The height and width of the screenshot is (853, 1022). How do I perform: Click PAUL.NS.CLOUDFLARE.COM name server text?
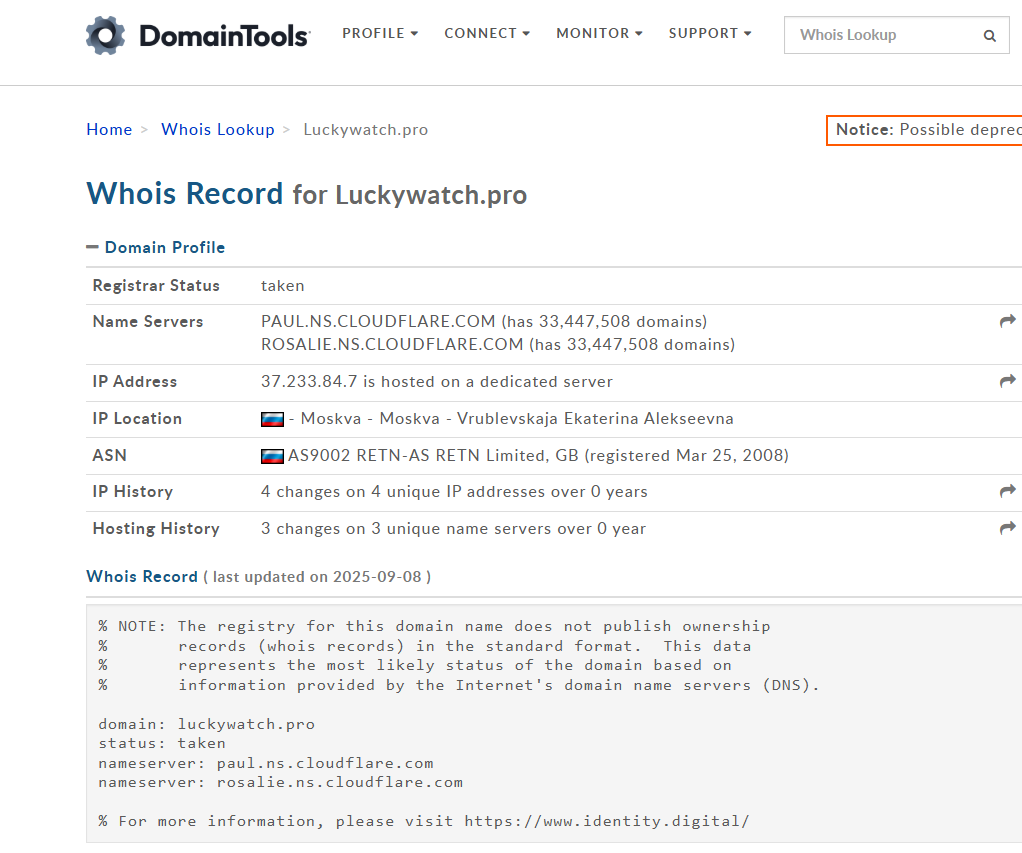(x=378, y=321)
